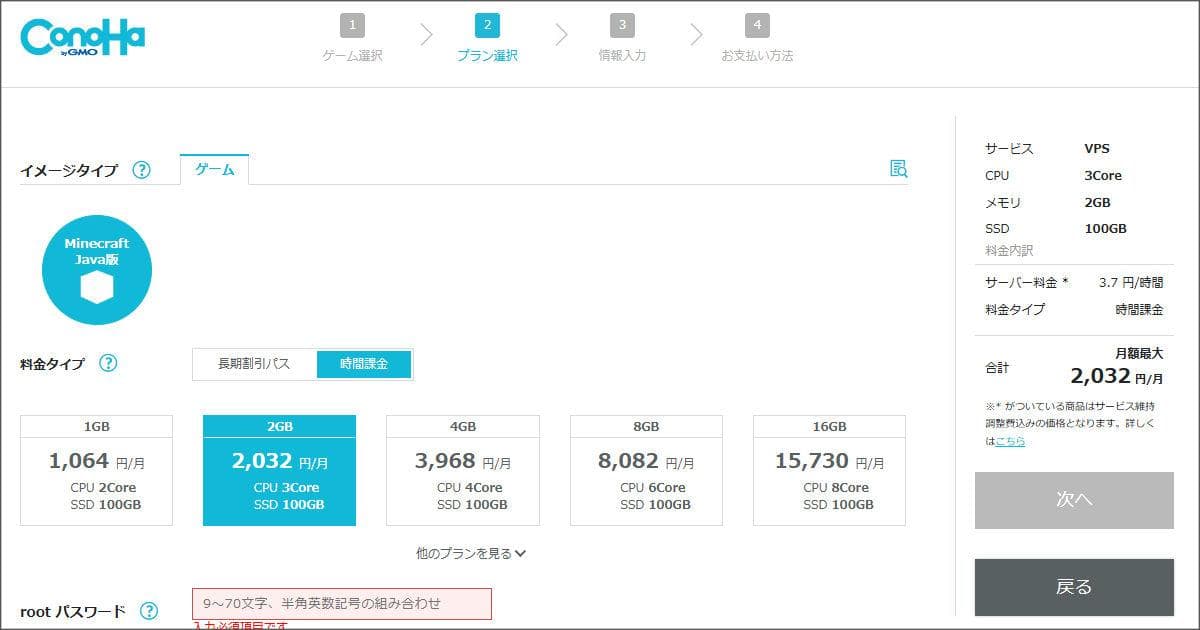Open the help icon beside root パスワード

tap(149, 611)
